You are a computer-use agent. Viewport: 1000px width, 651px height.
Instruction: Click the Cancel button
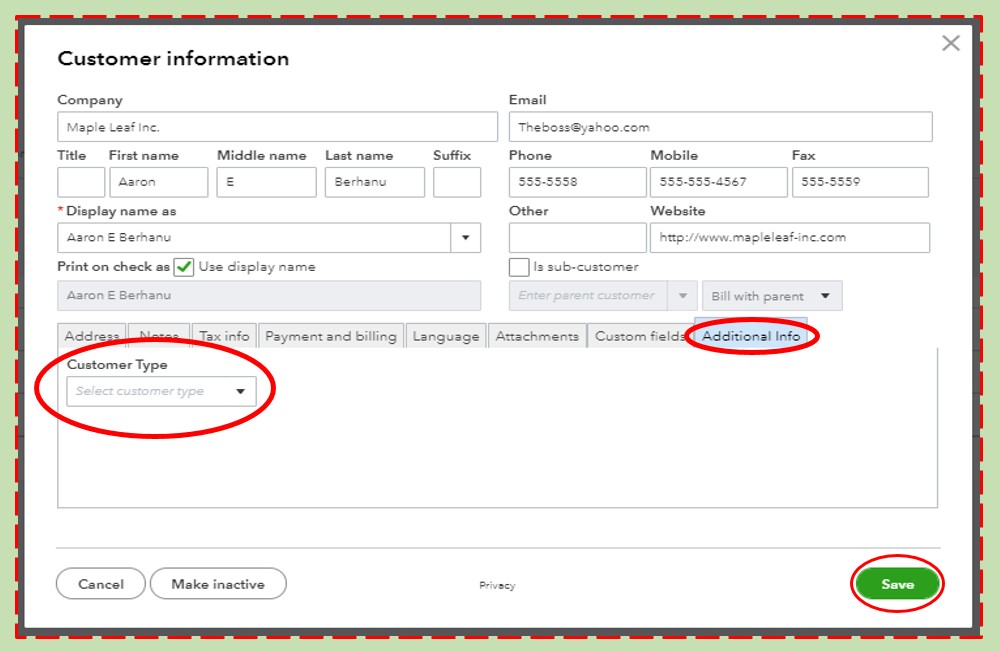(x=100, y=584)
